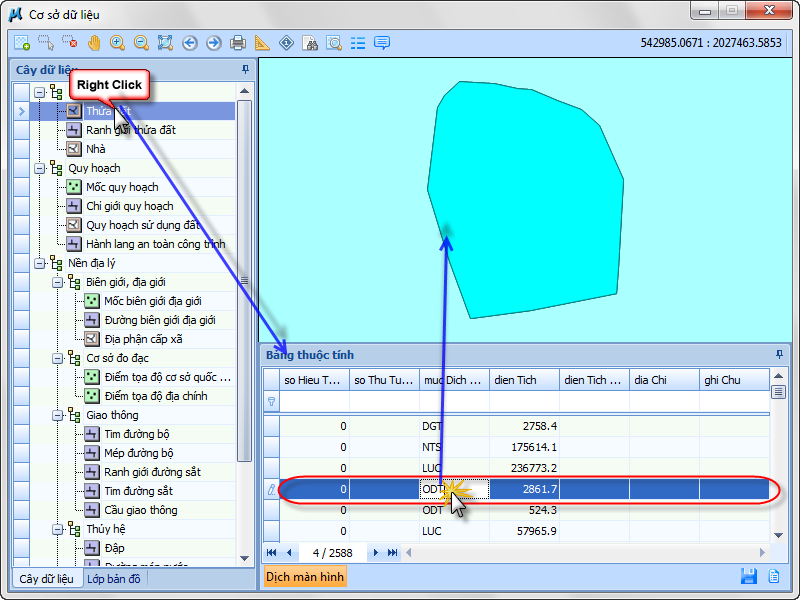Screen dimensions: 800x600
Task: Click the Zoom Out magnifier tool
Action: coord(142,43)
